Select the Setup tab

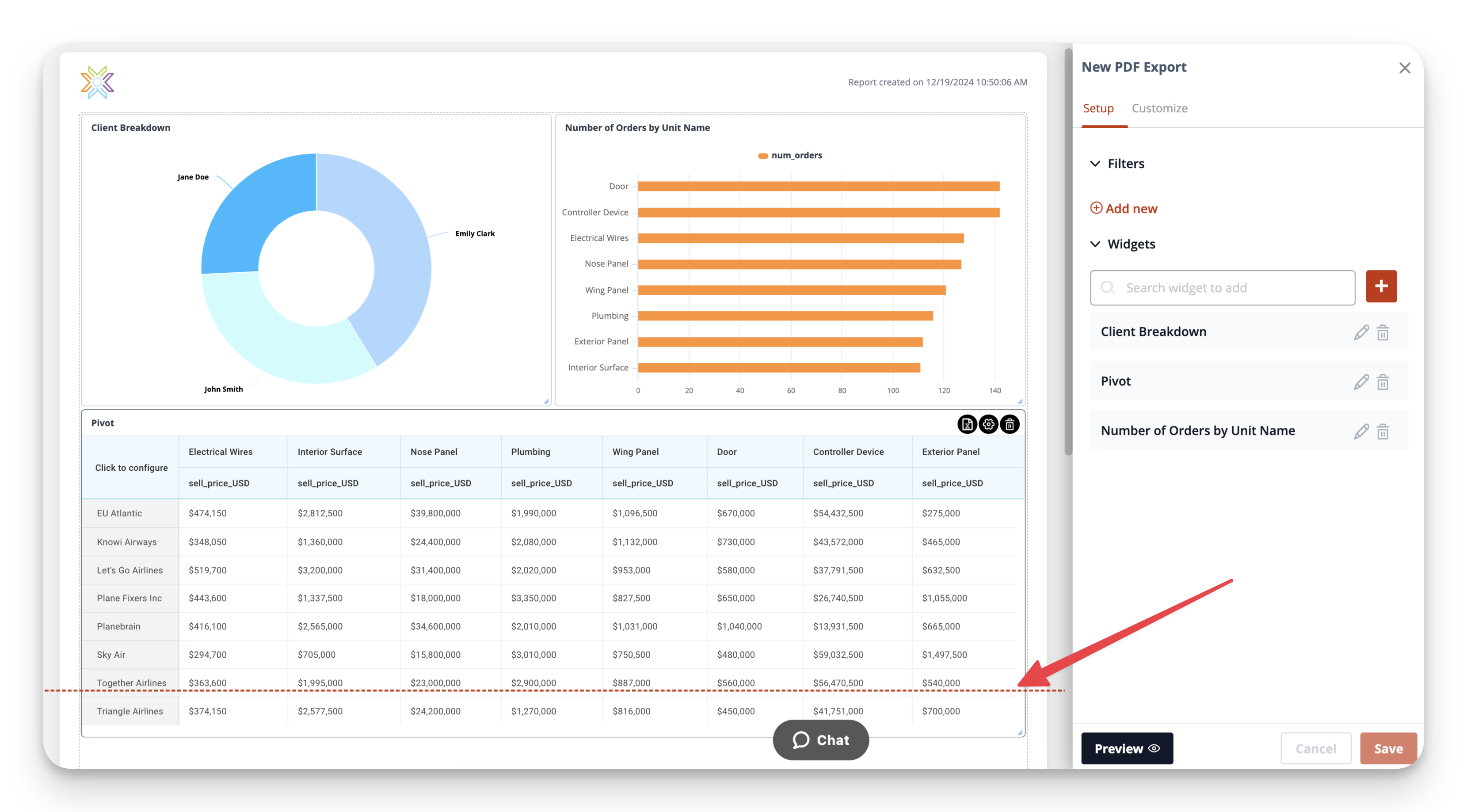[x=1097, y=108]
